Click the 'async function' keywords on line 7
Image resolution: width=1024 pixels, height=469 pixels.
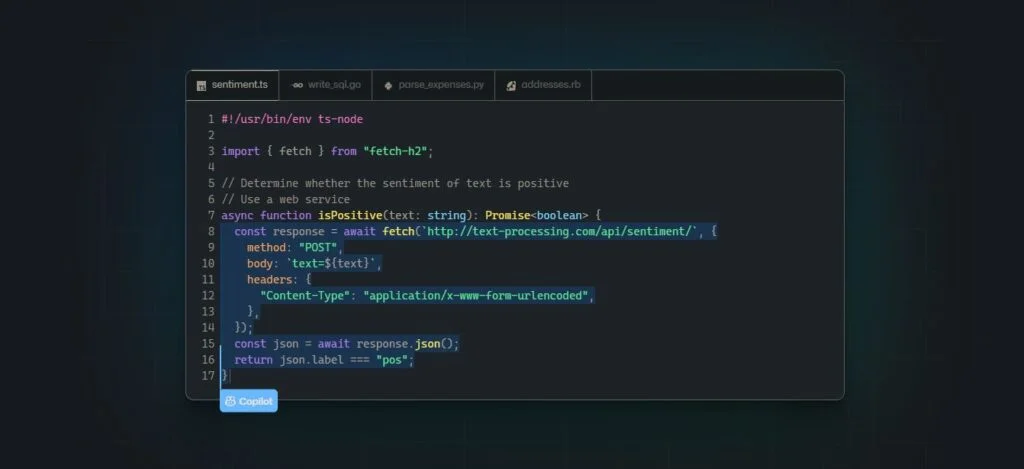coord(266,215)
